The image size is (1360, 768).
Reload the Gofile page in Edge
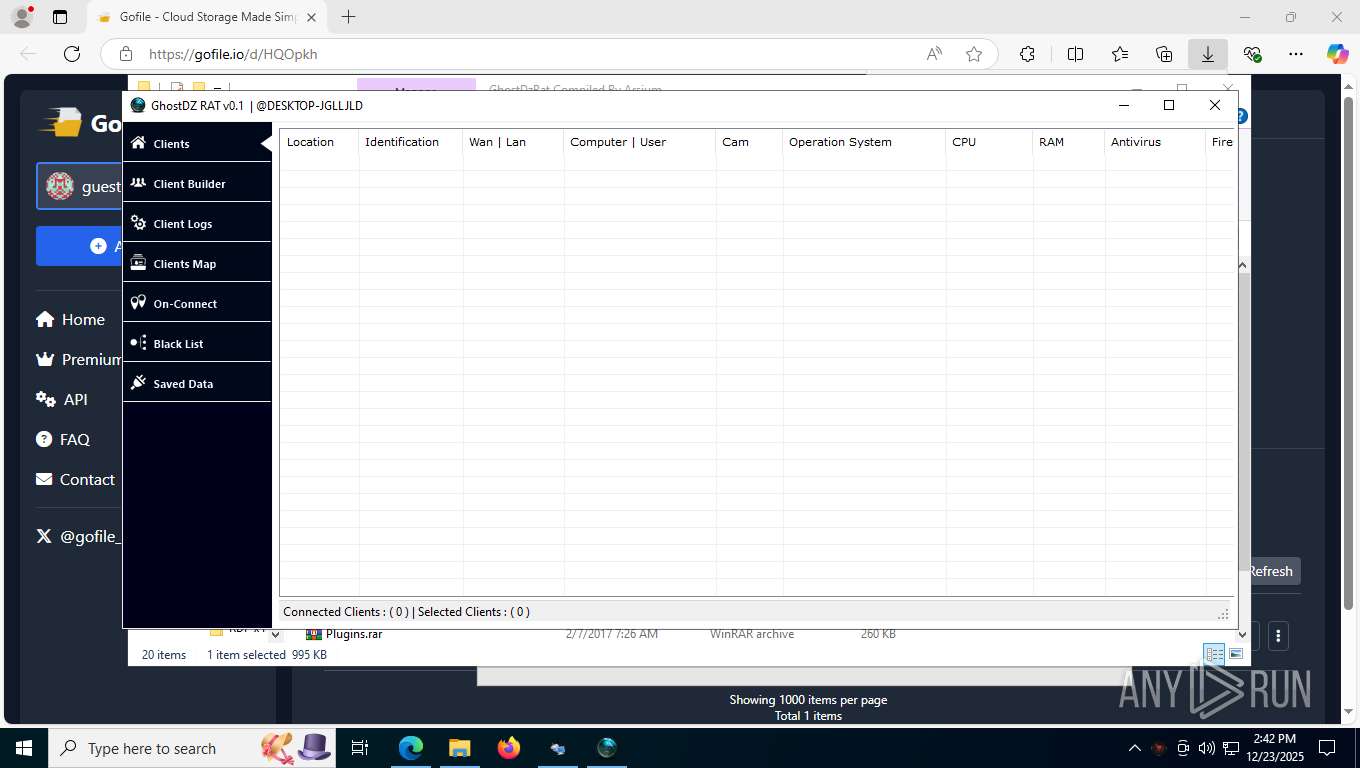[x=72, y=54]
